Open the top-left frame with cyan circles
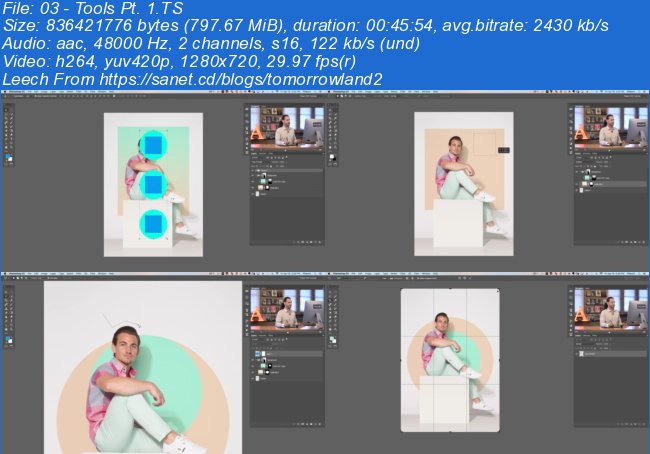This screenshot has height=454, width=650. [x=163, y=181]
